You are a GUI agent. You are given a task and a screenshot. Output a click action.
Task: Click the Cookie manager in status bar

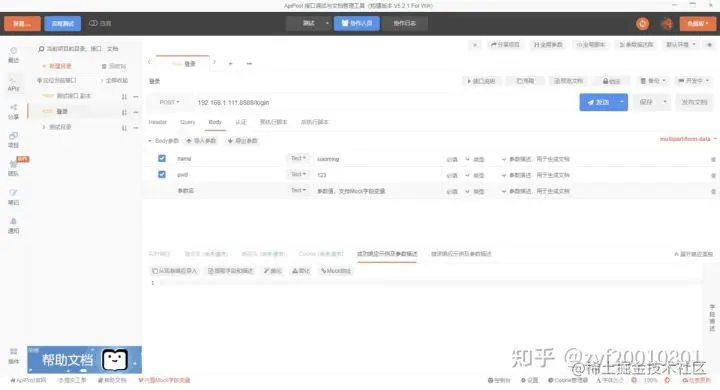pos(568,380)
